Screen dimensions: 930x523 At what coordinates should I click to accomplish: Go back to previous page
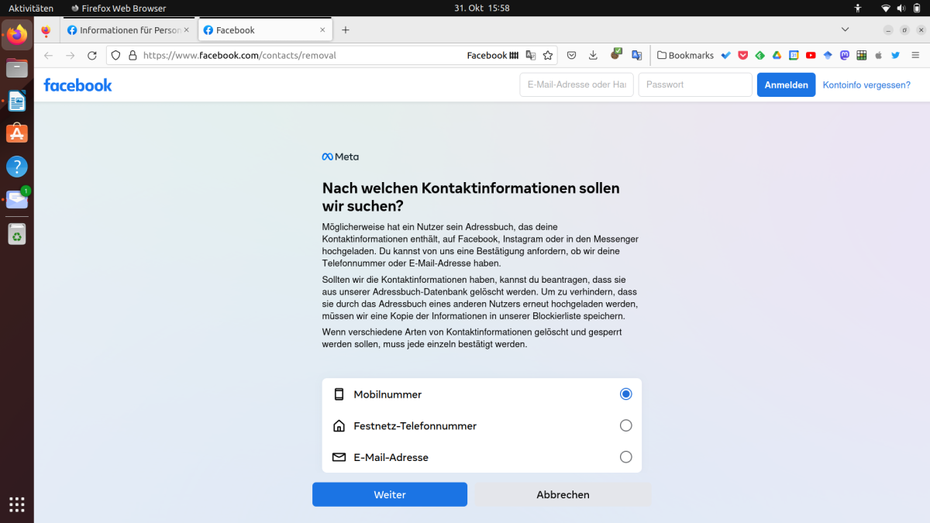coord(49,55)
